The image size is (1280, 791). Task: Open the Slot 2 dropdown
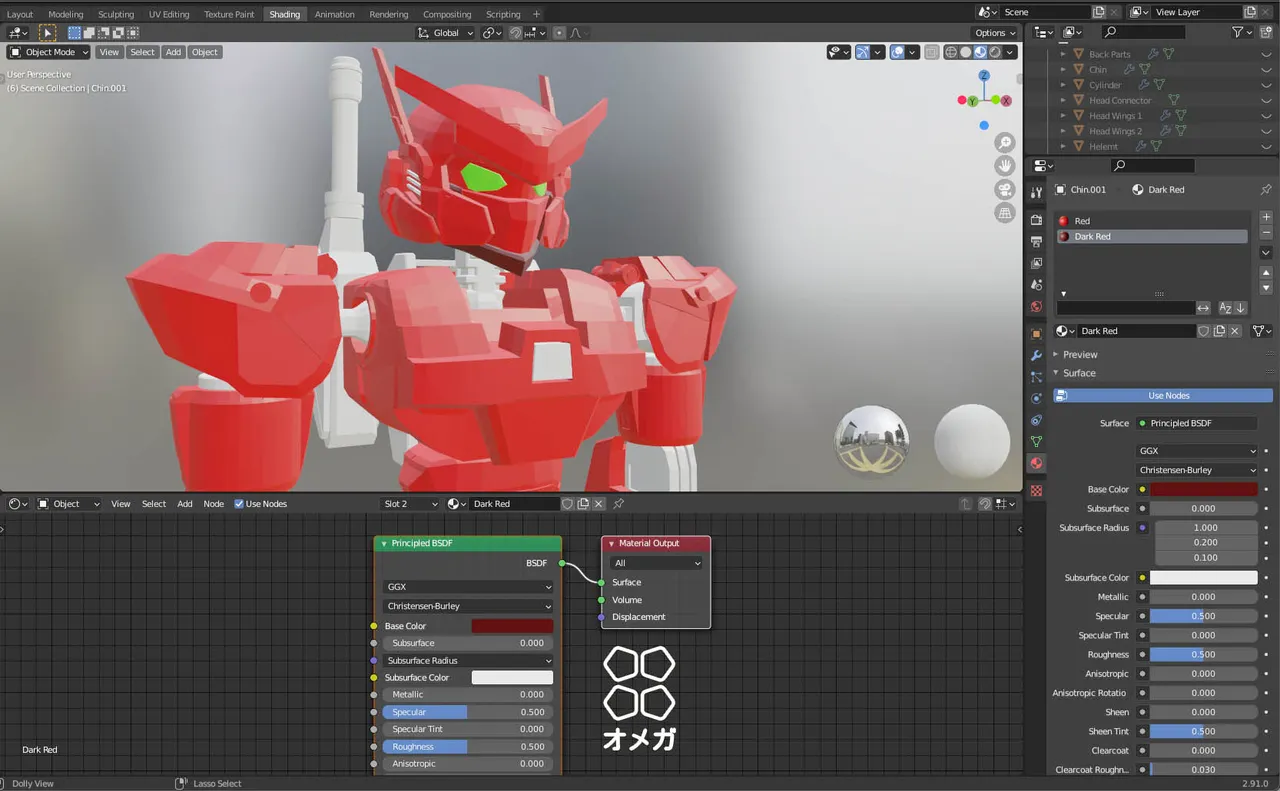pyautogui.click(x=410, y=504)
